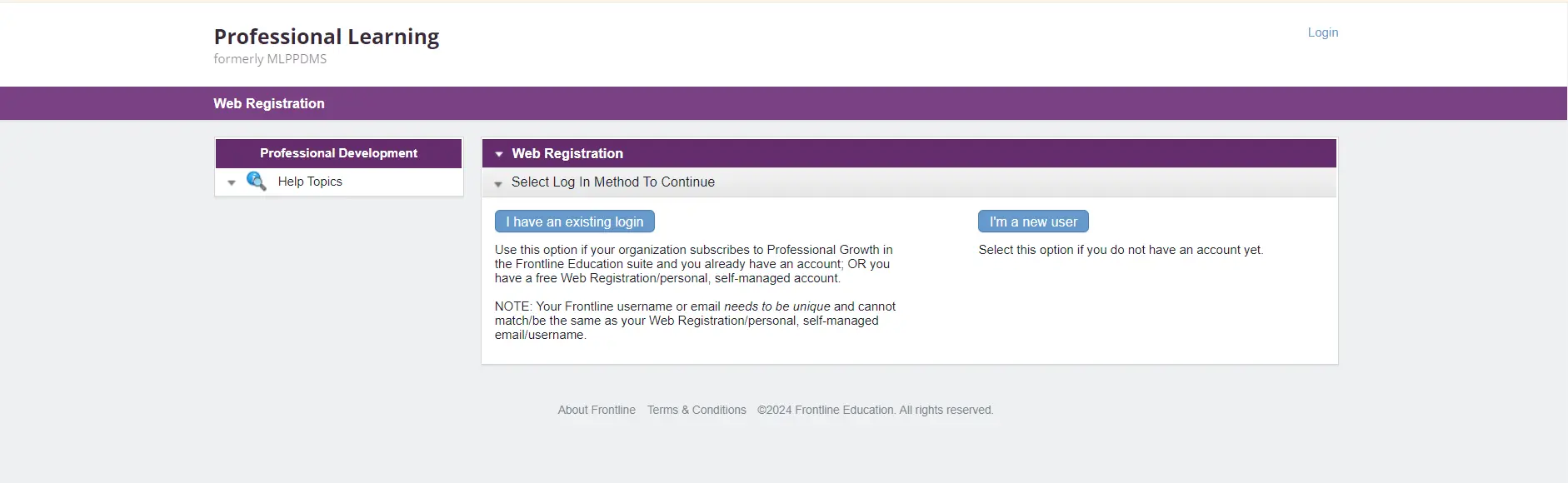Click the existing login description paragraph

(x=694, y=264)
